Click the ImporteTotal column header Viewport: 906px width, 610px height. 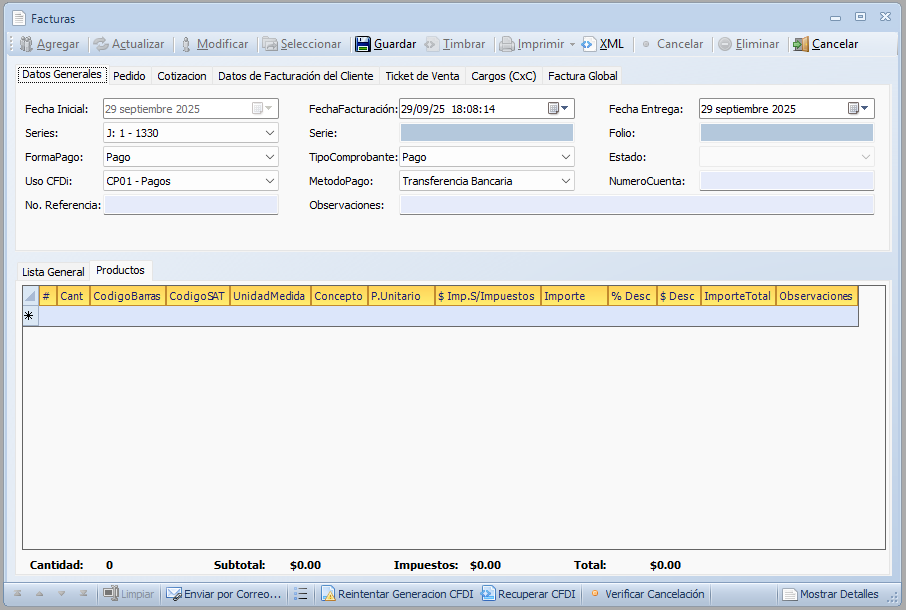point(737,296)
